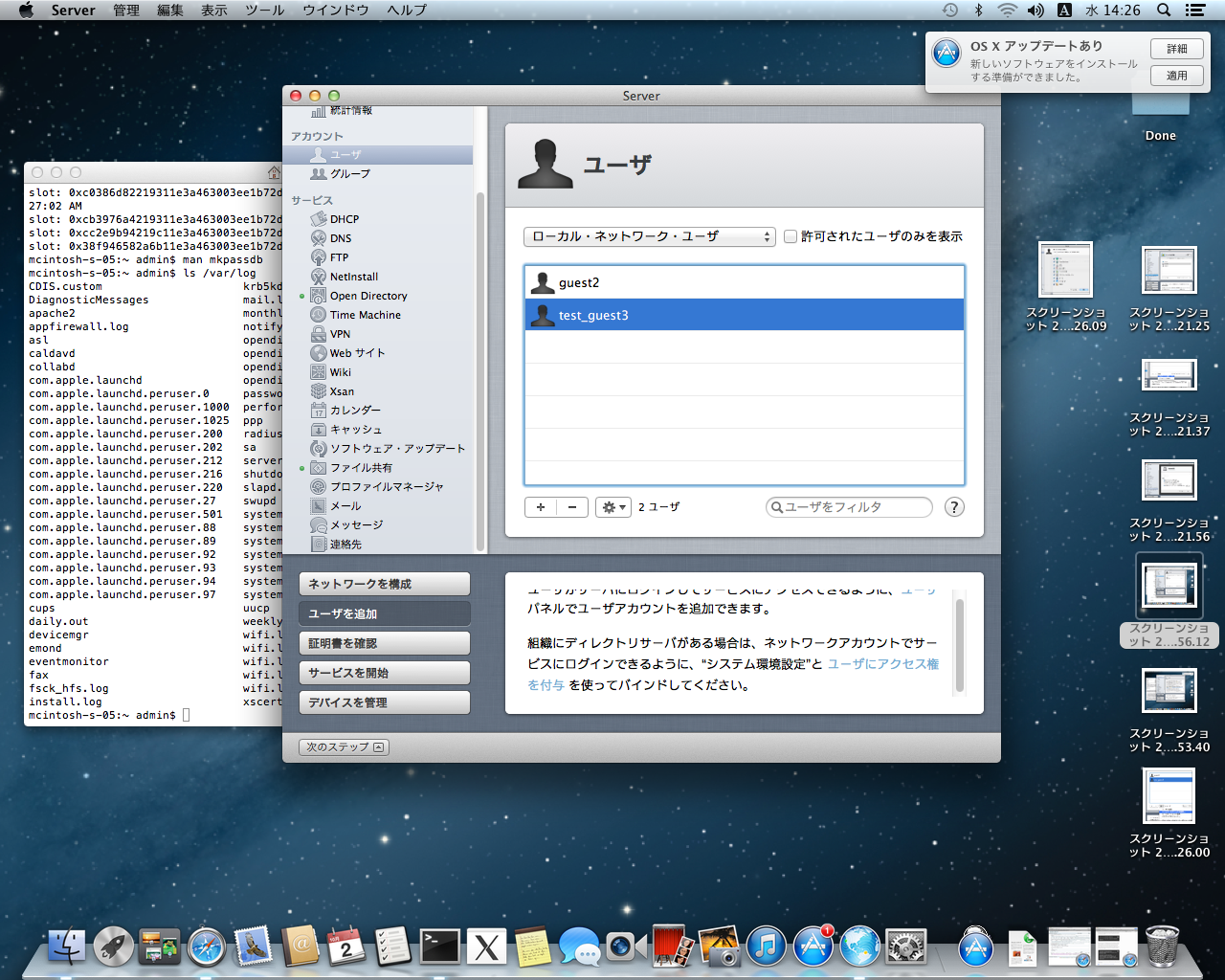The width and height of the screenshot is (1225, 980).
Task: Select desktop screenshot ending 56.12
Action: (x=1169, y=601)
